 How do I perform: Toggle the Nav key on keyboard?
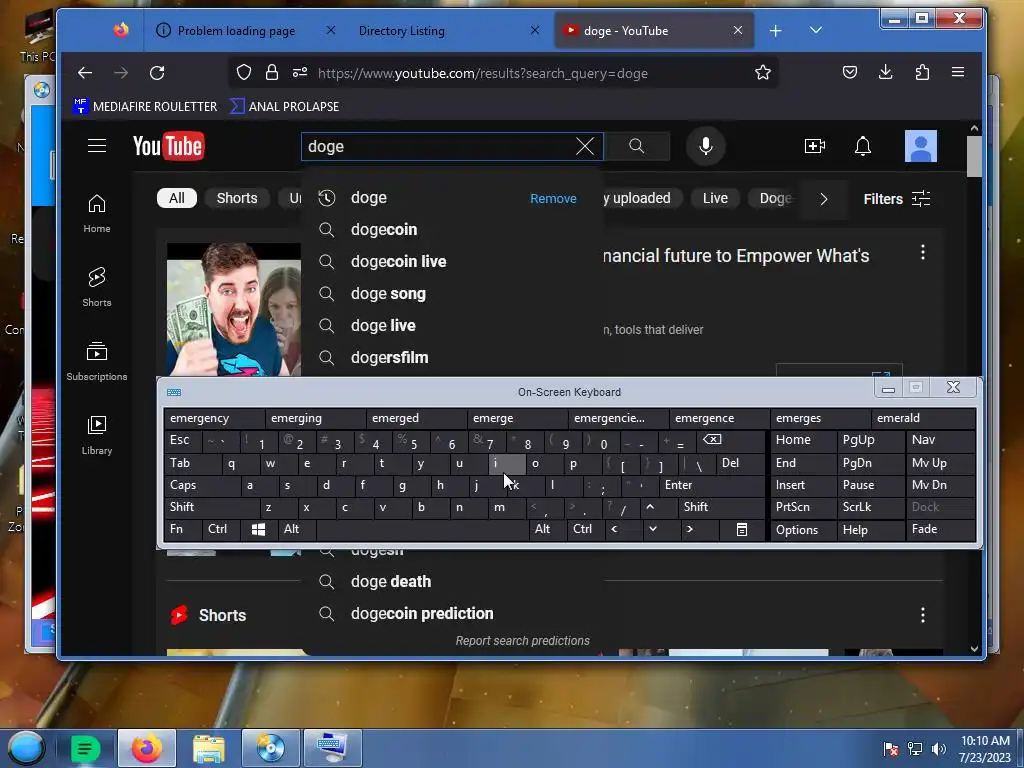coord(940,440)
